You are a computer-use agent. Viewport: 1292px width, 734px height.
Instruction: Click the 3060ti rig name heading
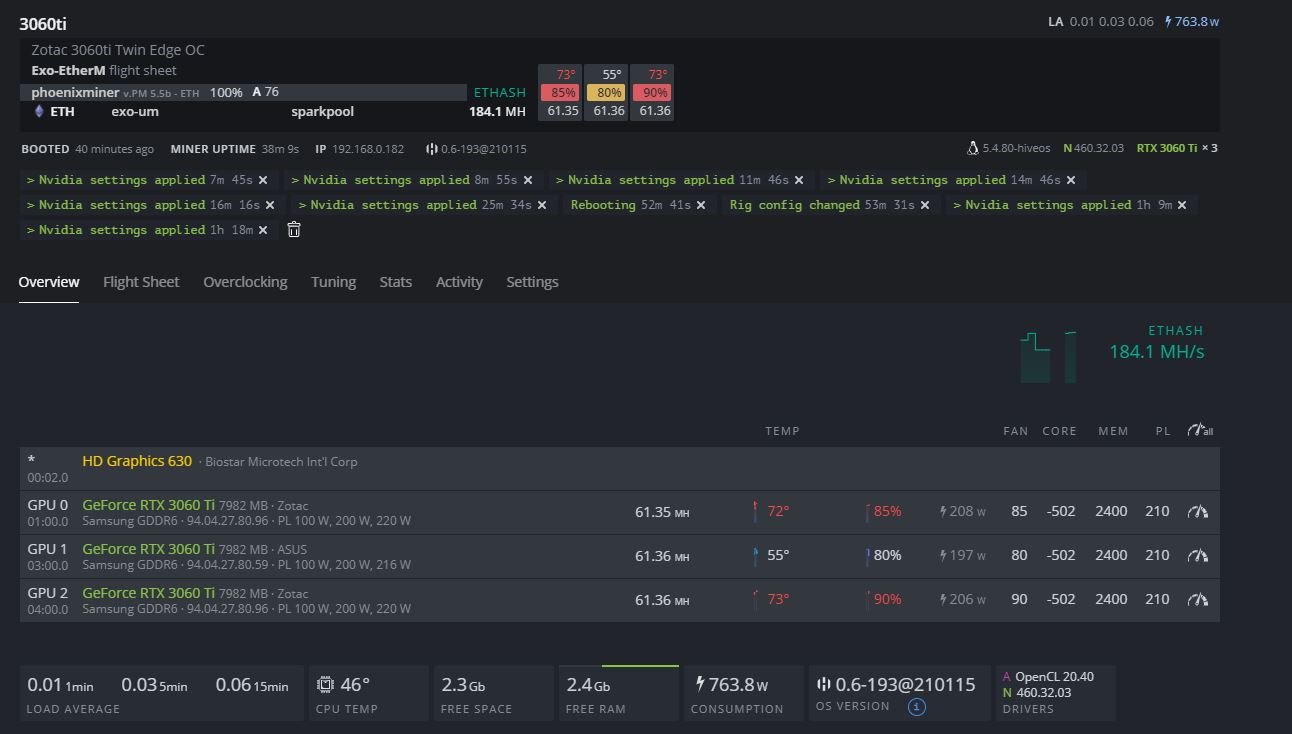click(43, 23)
